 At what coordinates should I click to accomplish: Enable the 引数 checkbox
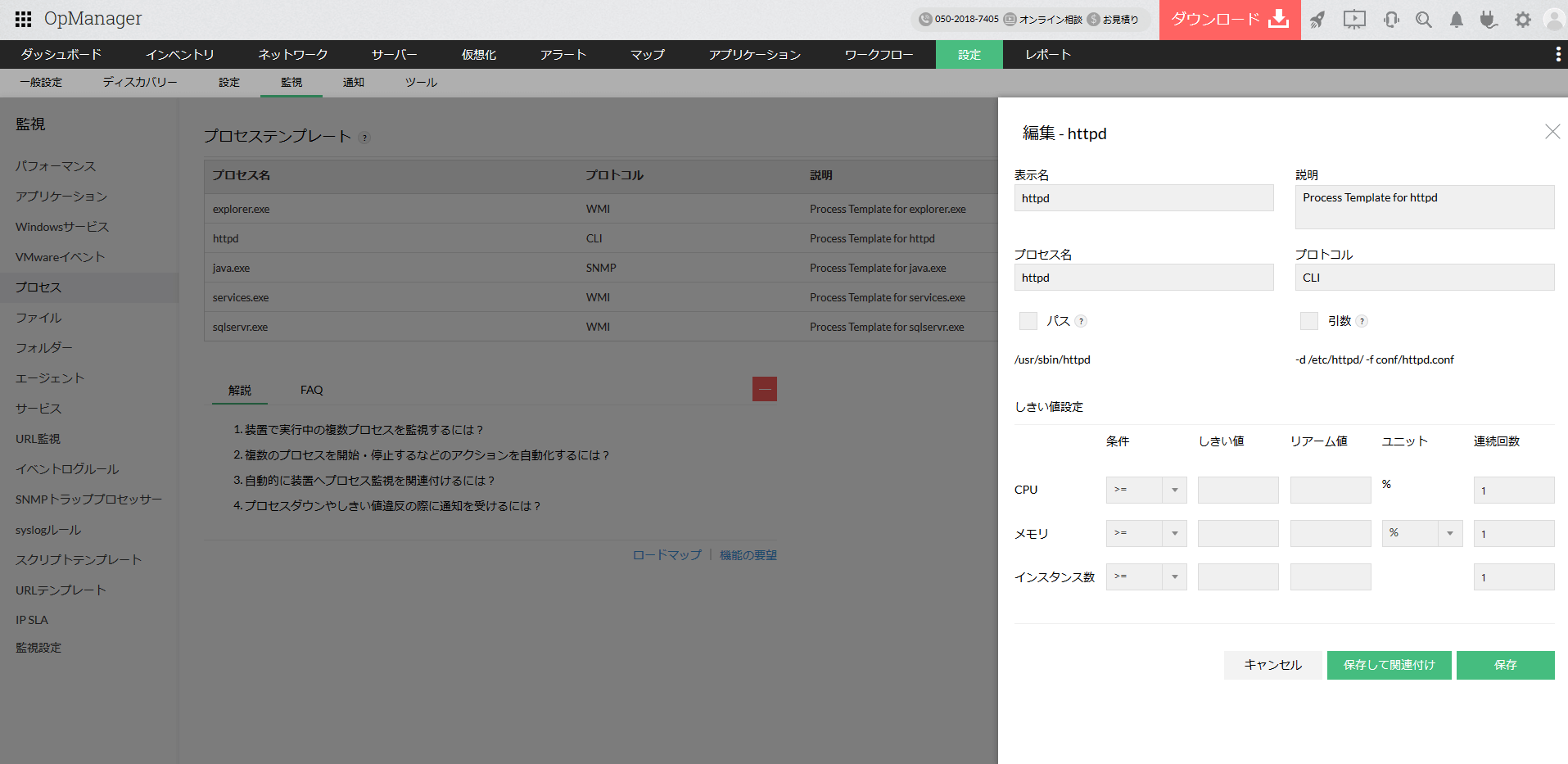click(1309, 321)
